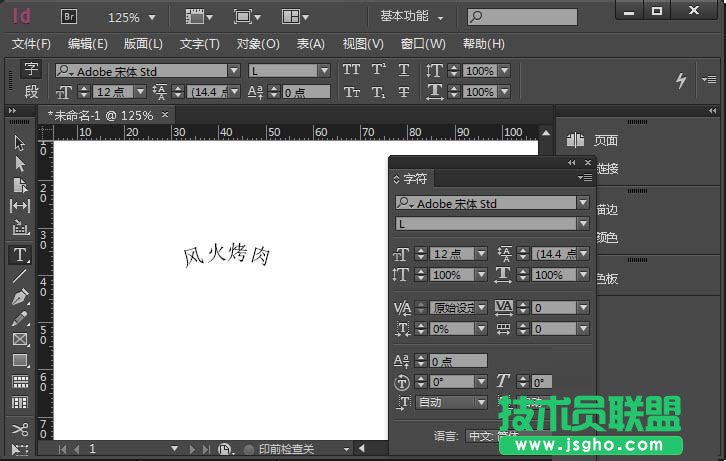Go to first page button
Screen dimensions: 726x461
tap(63, 449)
